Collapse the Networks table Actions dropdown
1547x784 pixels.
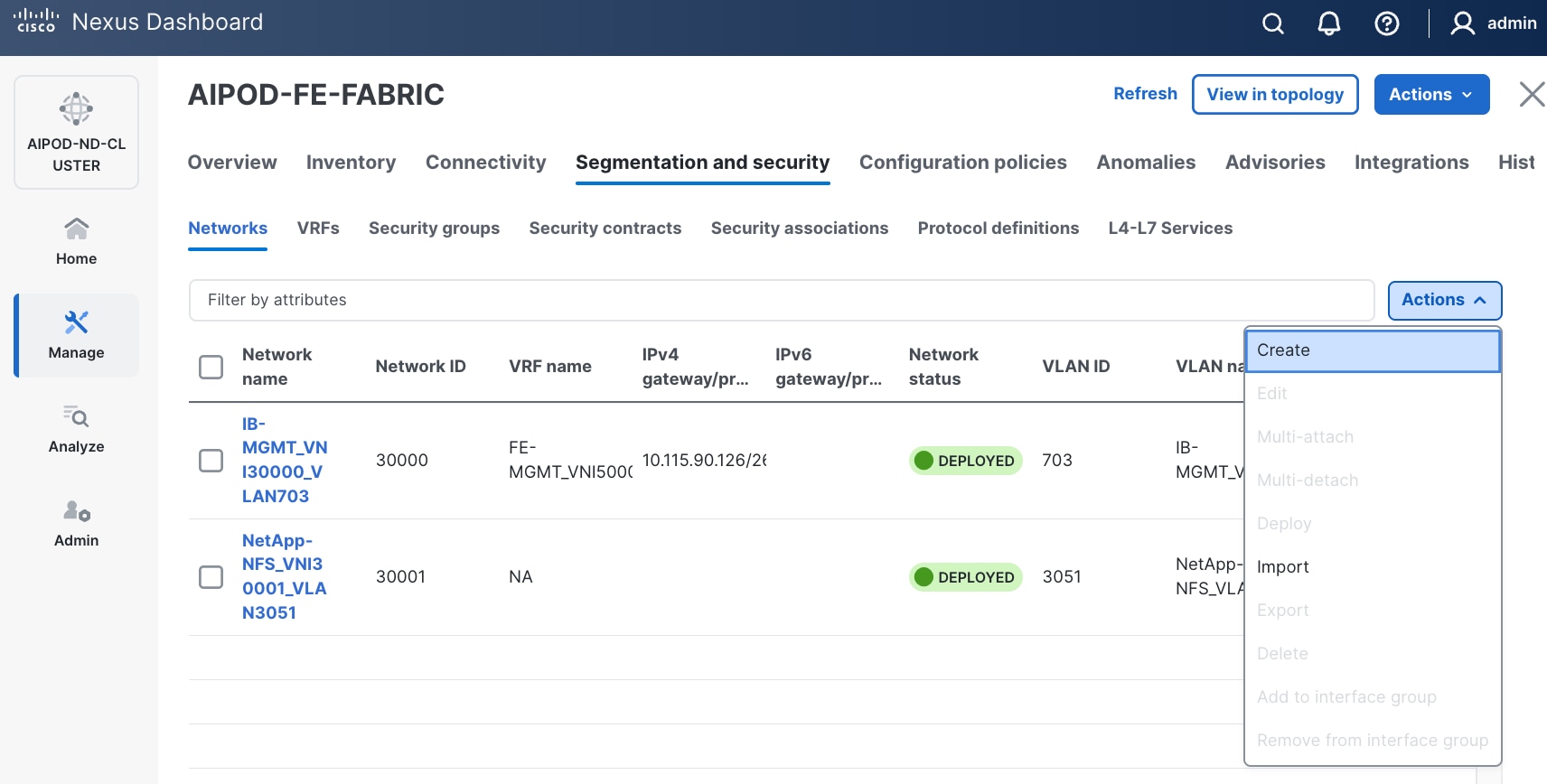pos(1444,300)
